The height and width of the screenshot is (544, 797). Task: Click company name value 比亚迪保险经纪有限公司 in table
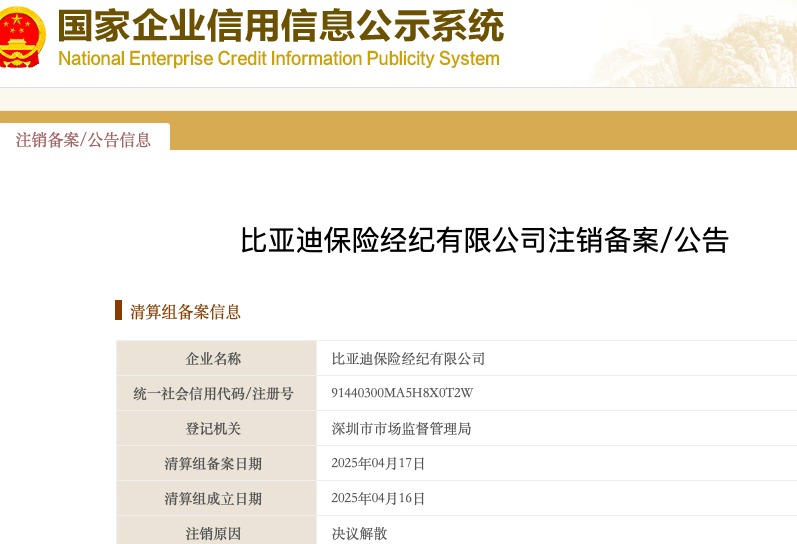click(408, 359)
